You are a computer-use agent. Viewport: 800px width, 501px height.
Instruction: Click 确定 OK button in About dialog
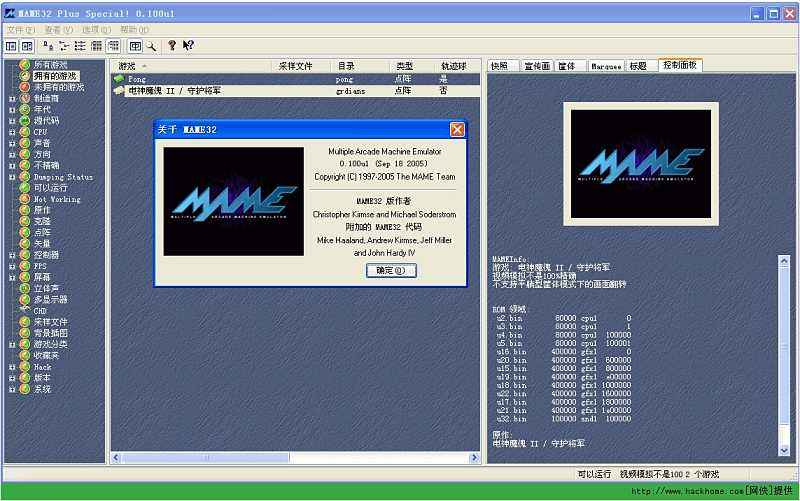391,270
